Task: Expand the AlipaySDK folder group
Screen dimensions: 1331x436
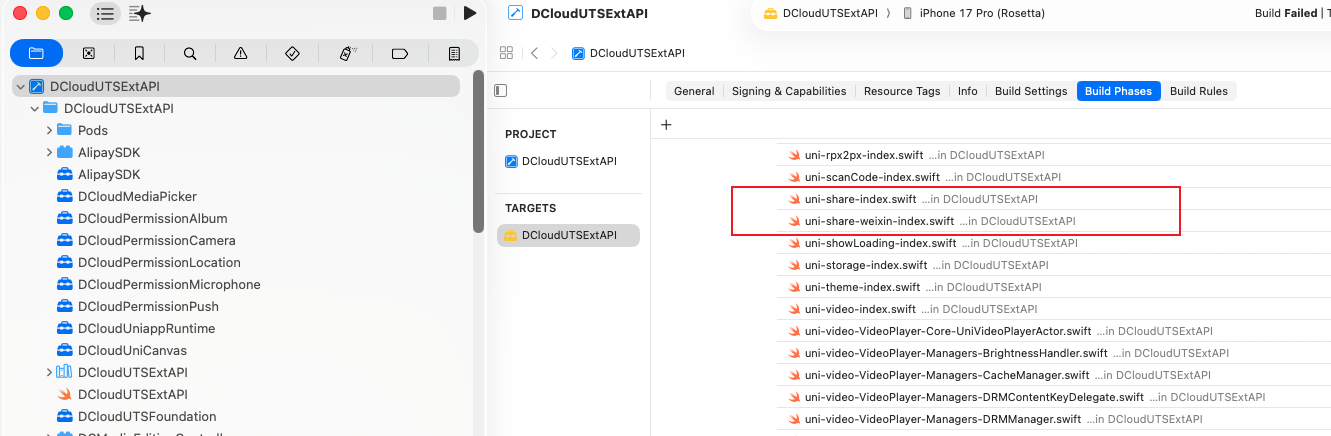Action: [x=49, y=153]
